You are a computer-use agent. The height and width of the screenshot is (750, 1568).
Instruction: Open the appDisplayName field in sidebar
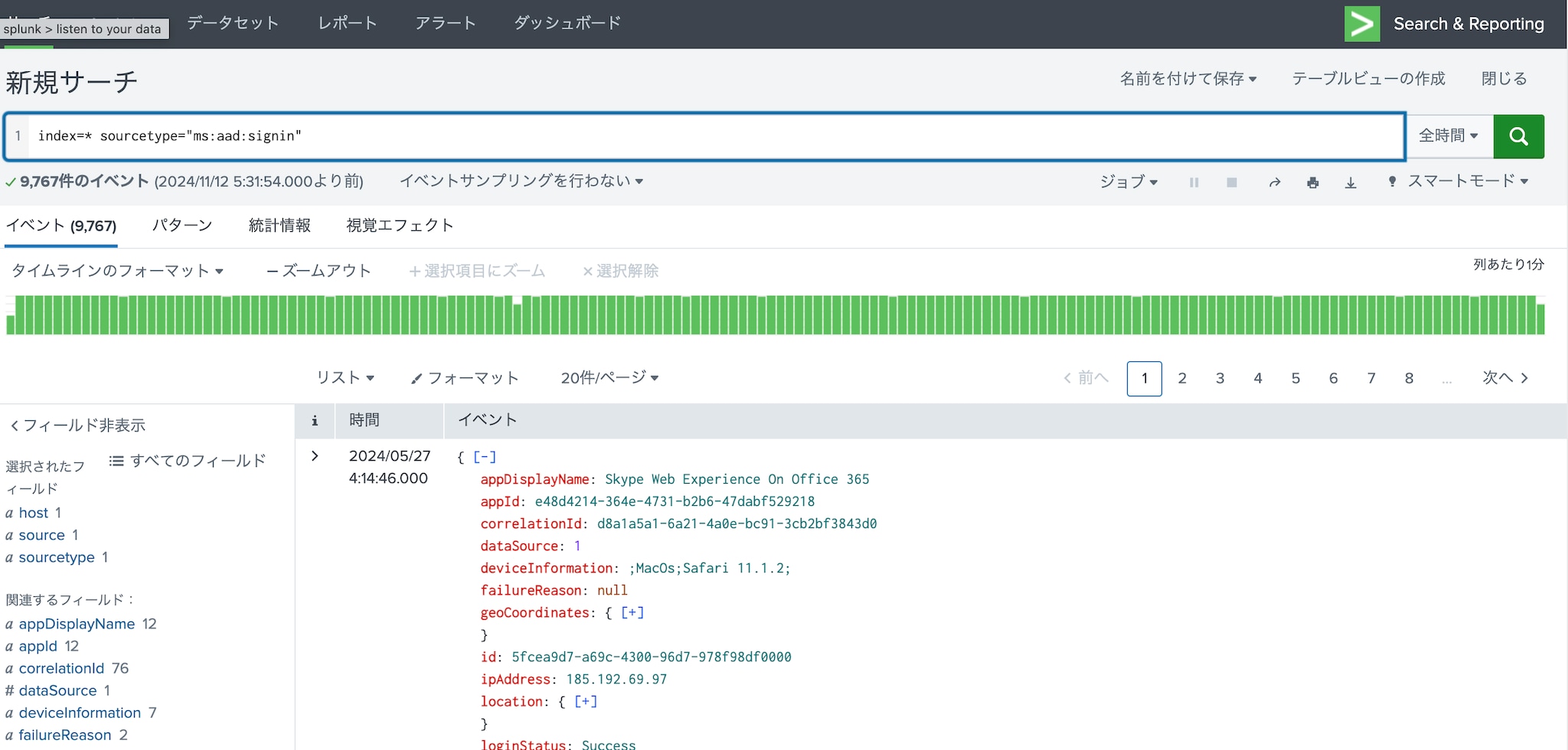tap(77, 624)
